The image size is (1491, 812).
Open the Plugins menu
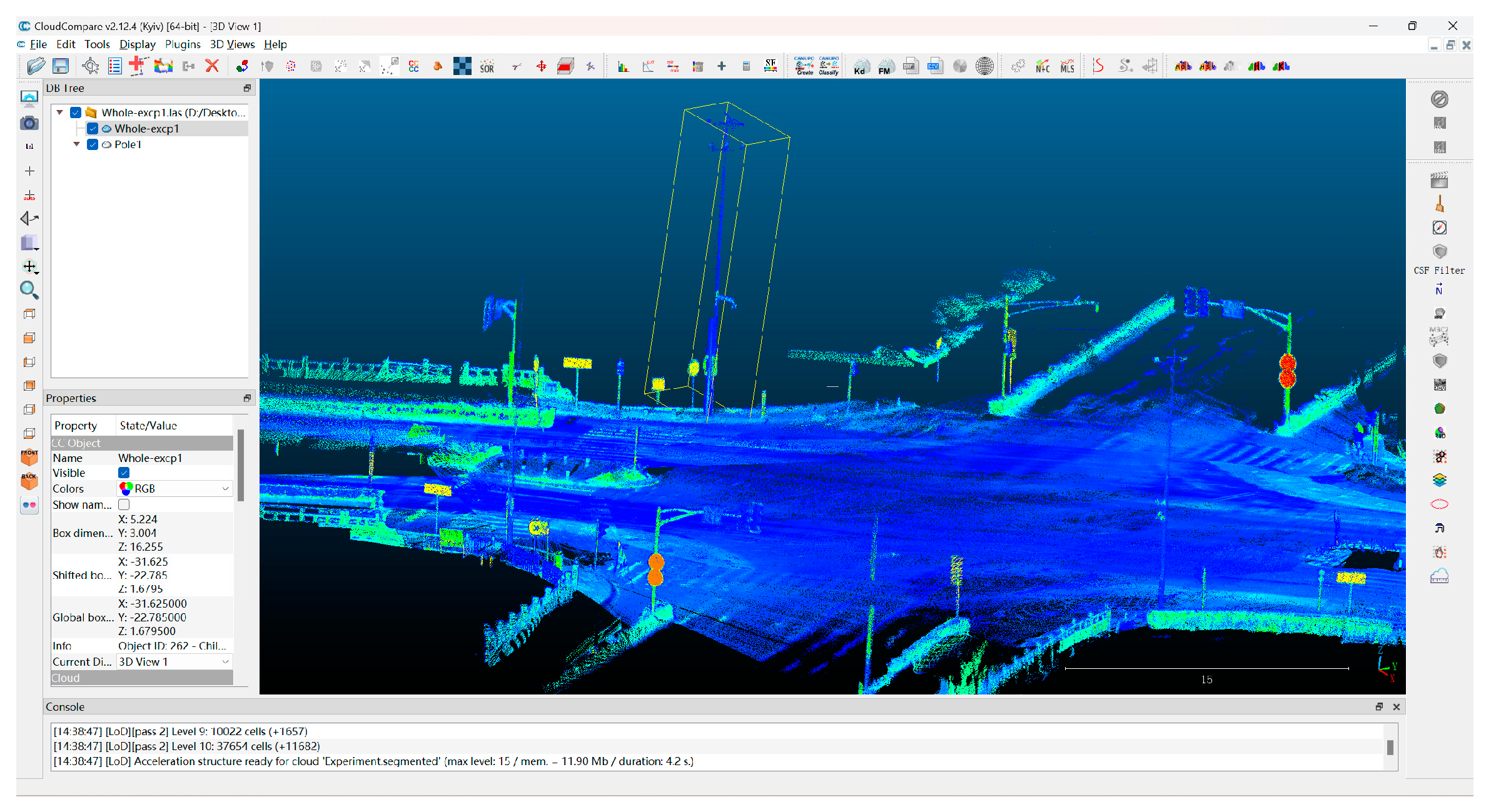(x=182, y=44)
